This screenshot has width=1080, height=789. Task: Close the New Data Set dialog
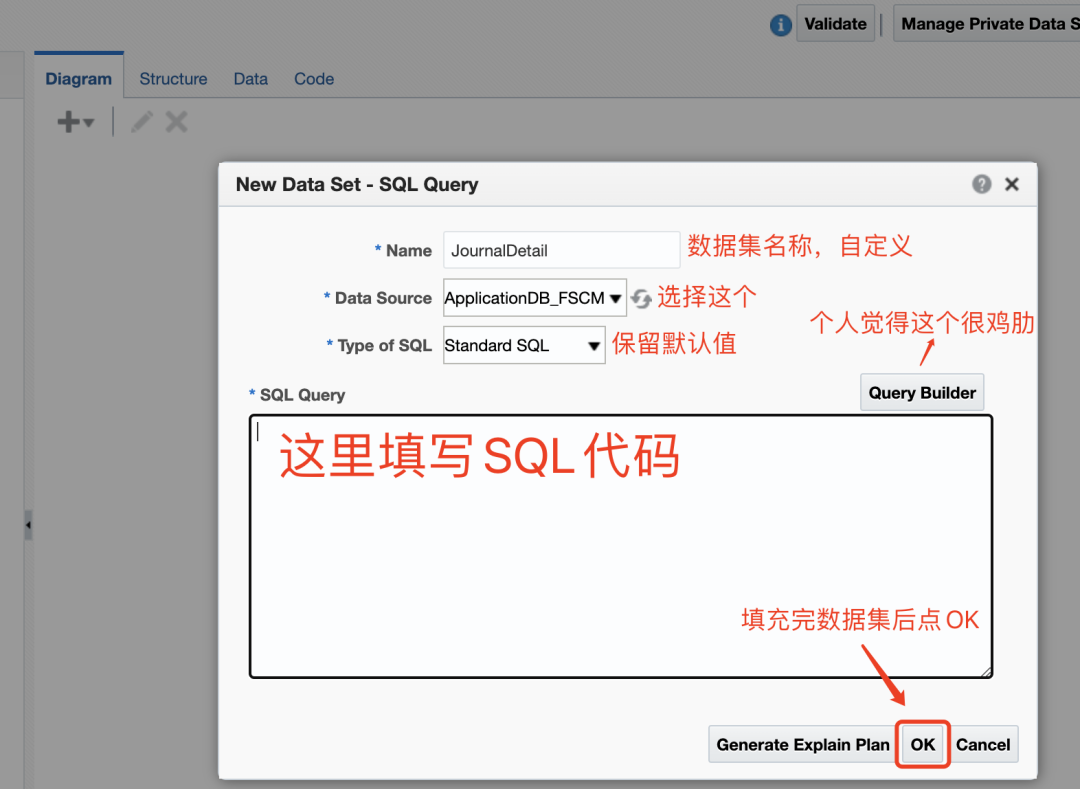tap(1012, 184)
